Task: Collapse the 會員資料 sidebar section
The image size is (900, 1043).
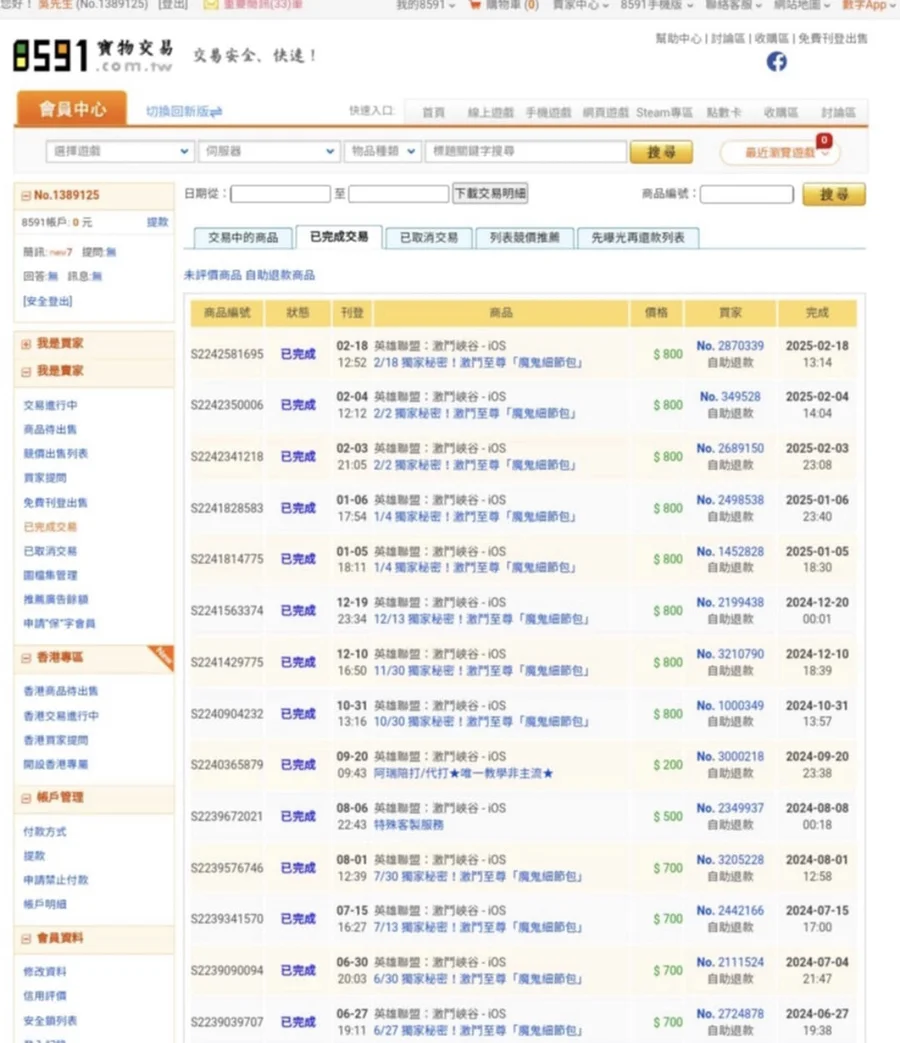Action: pos(26,939)
